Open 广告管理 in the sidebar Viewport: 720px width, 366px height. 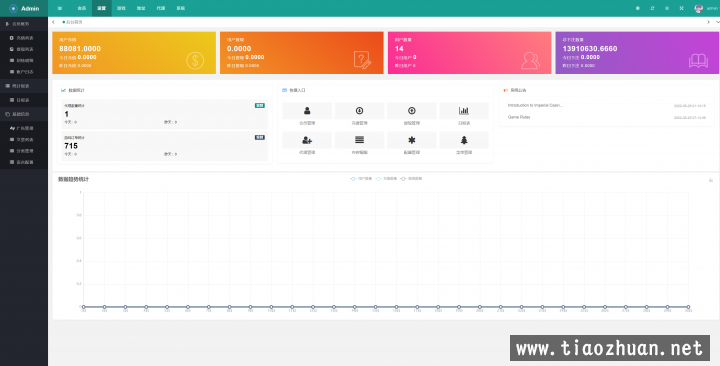(24, 128)
